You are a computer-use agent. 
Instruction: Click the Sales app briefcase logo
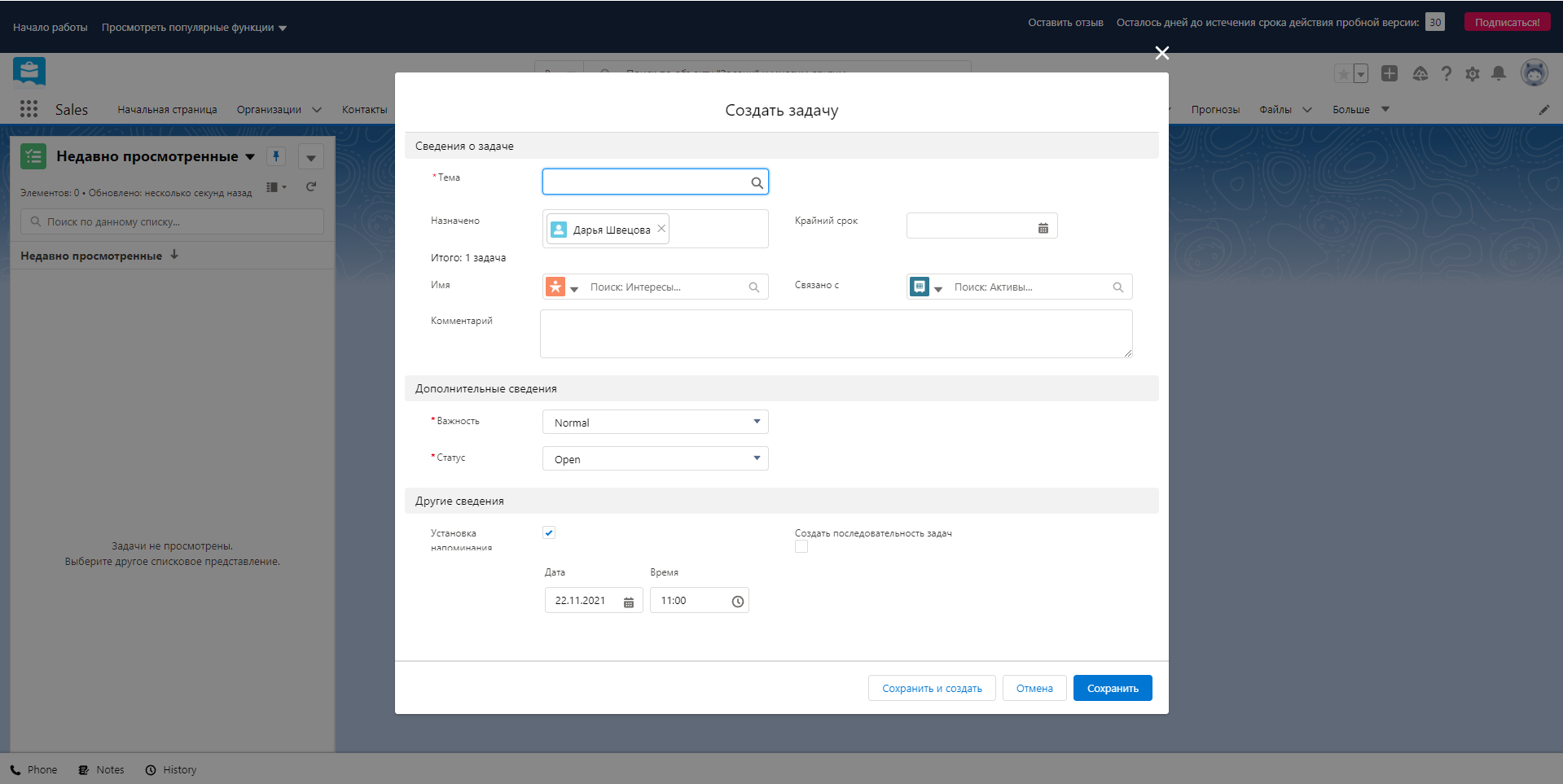[29, 72]
